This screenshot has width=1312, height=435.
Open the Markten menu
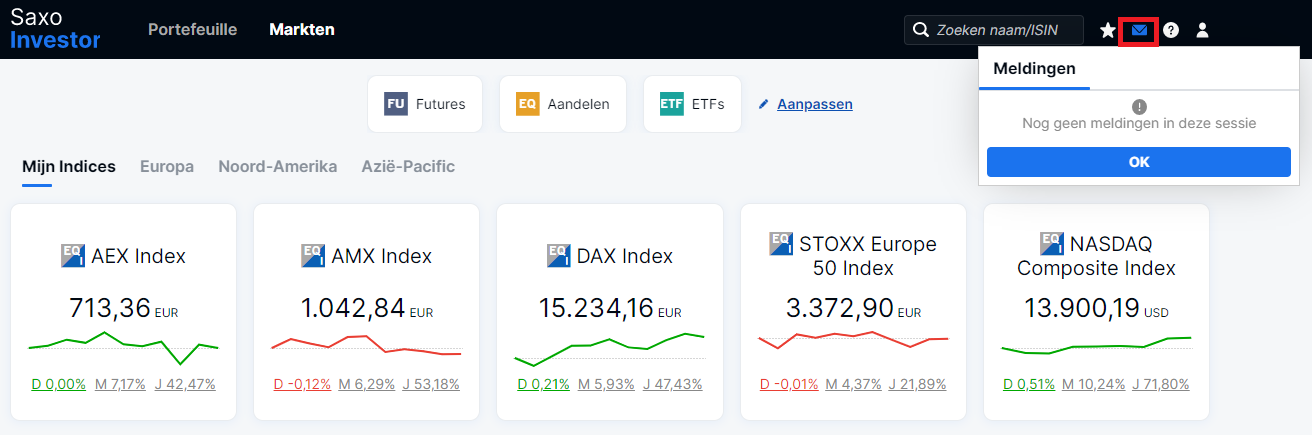[302, 29]
